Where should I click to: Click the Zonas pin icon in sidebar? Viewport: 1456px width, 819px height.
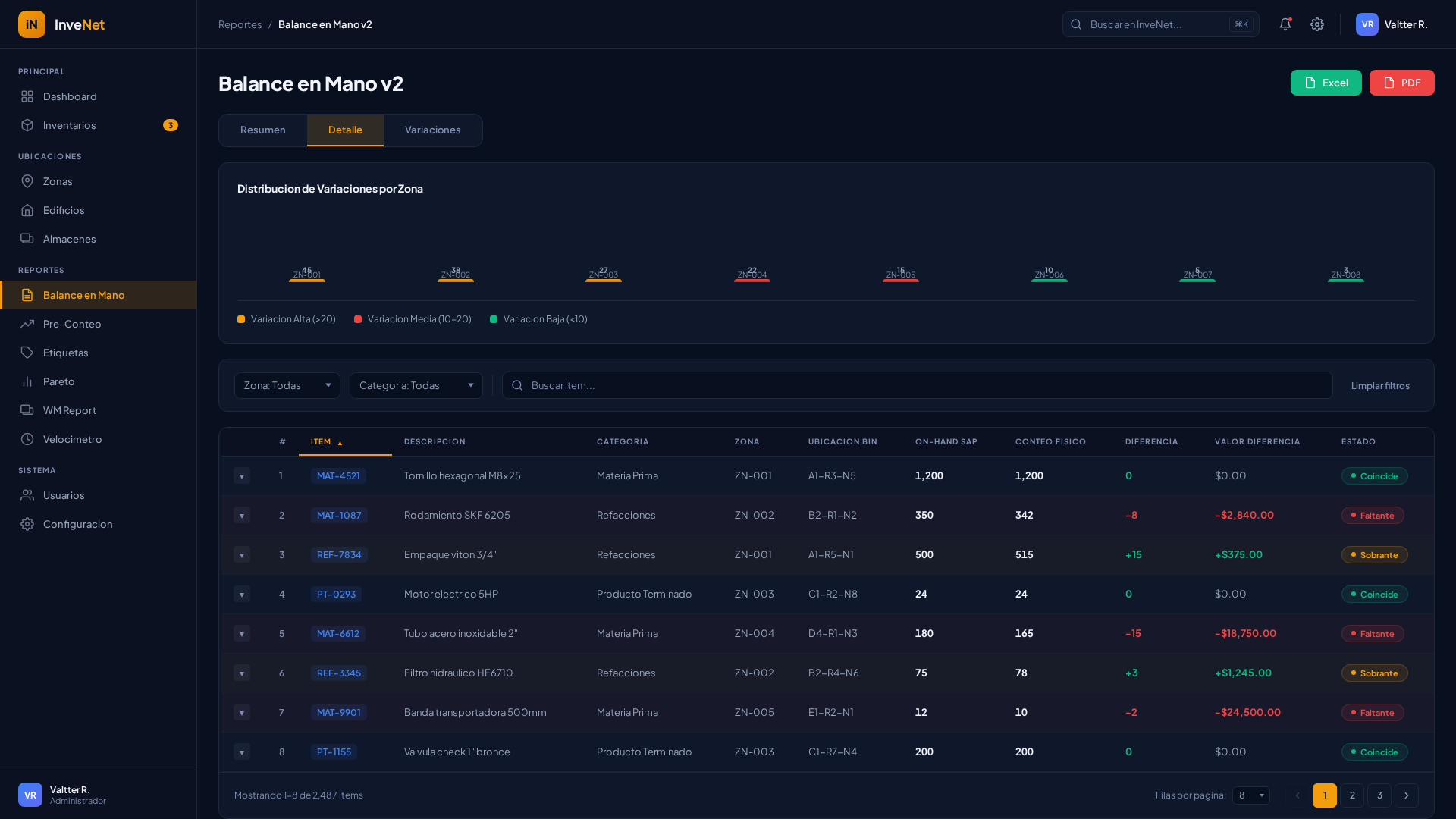tap(27, 181)
